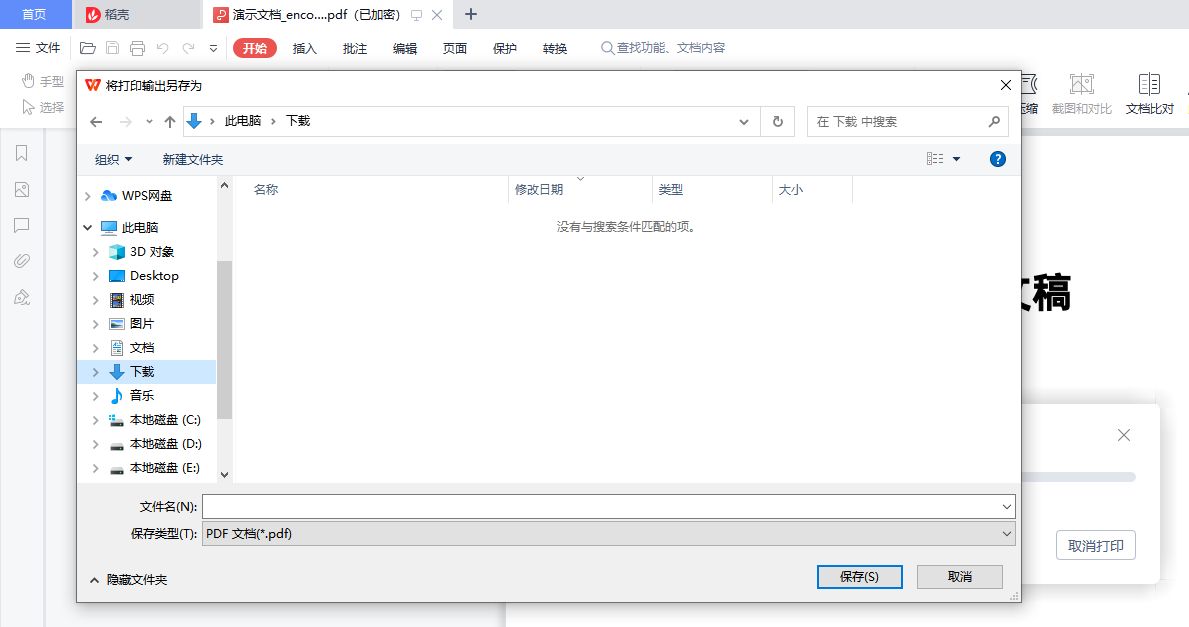The image size is (1189, 627).
Task: Select 音乐 in folder tree
Action: pyautogui.click(x=142, y=396)
